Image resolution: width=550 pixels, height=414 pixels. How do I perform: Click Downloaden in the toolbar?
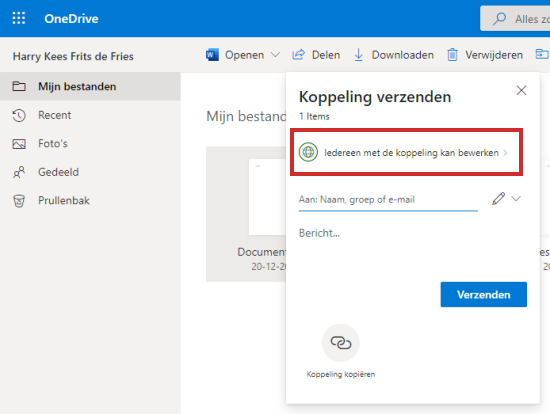[403, 55]
